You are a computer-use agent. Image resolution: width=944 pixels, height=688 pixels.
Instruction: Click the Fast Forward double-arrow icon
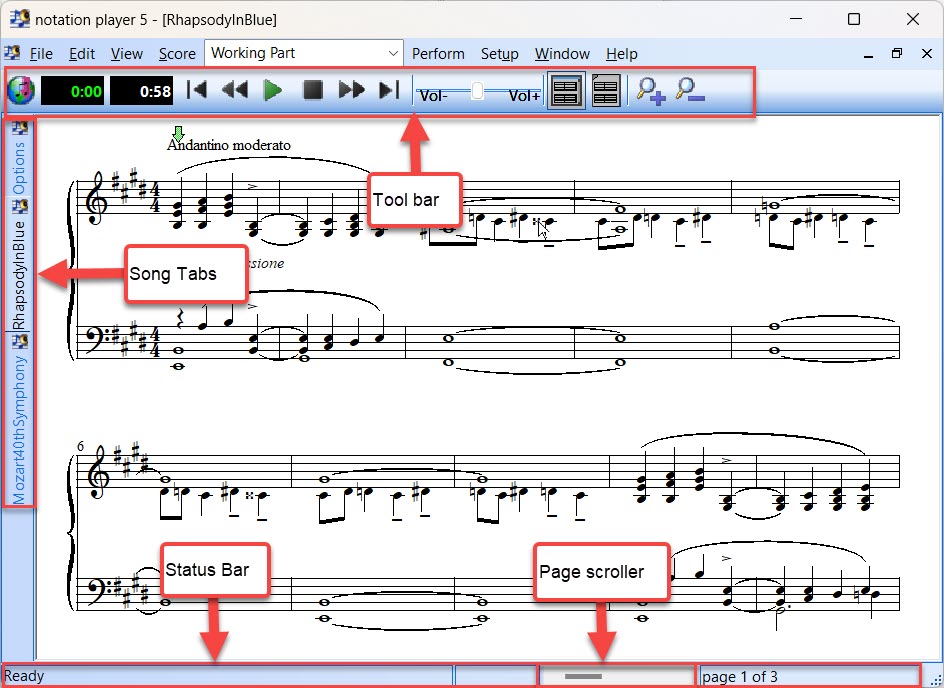coord(351,91)
